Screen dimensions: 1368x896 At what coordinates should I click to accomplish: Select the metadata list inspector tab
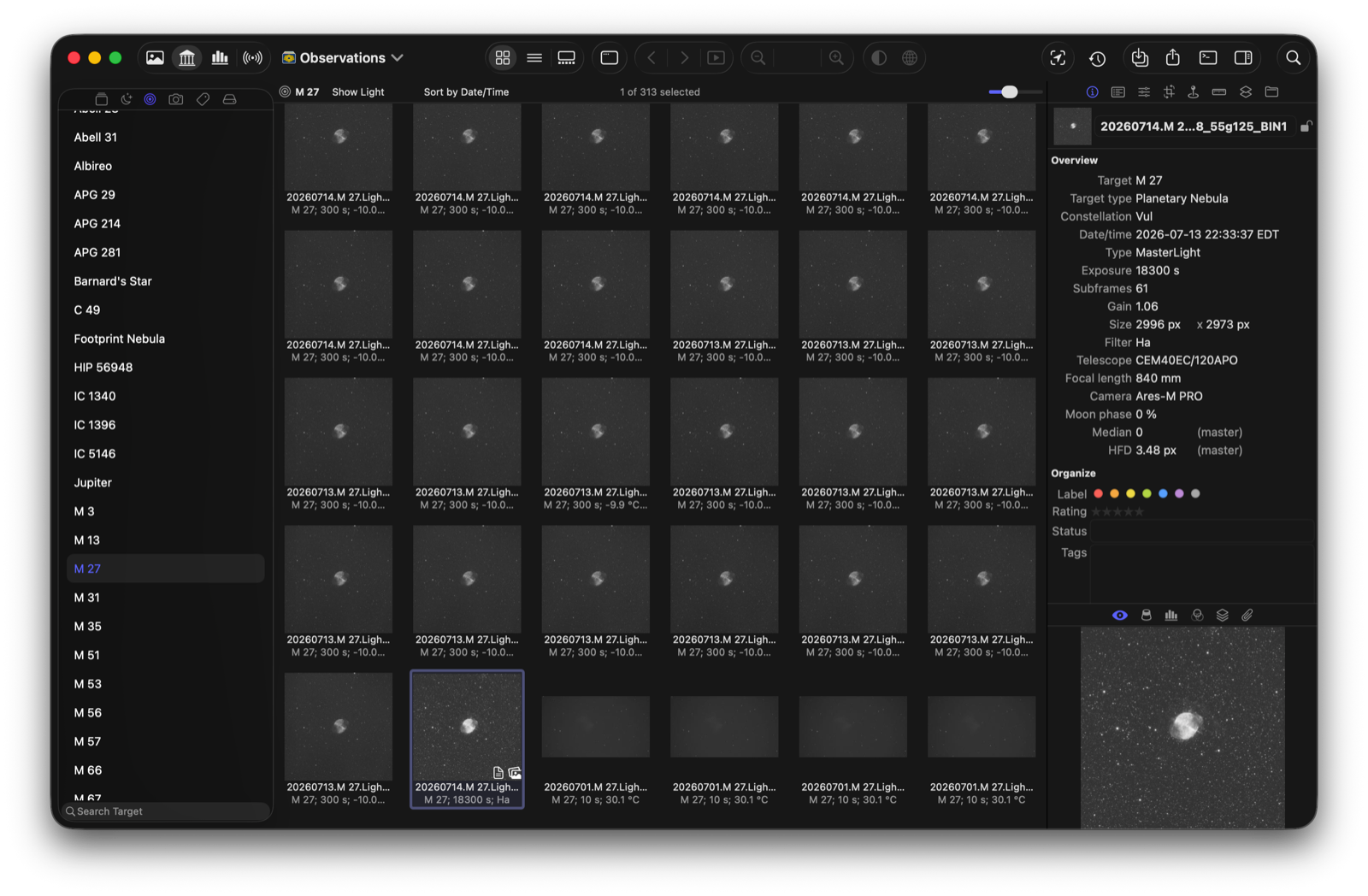tap(1117, 91)
